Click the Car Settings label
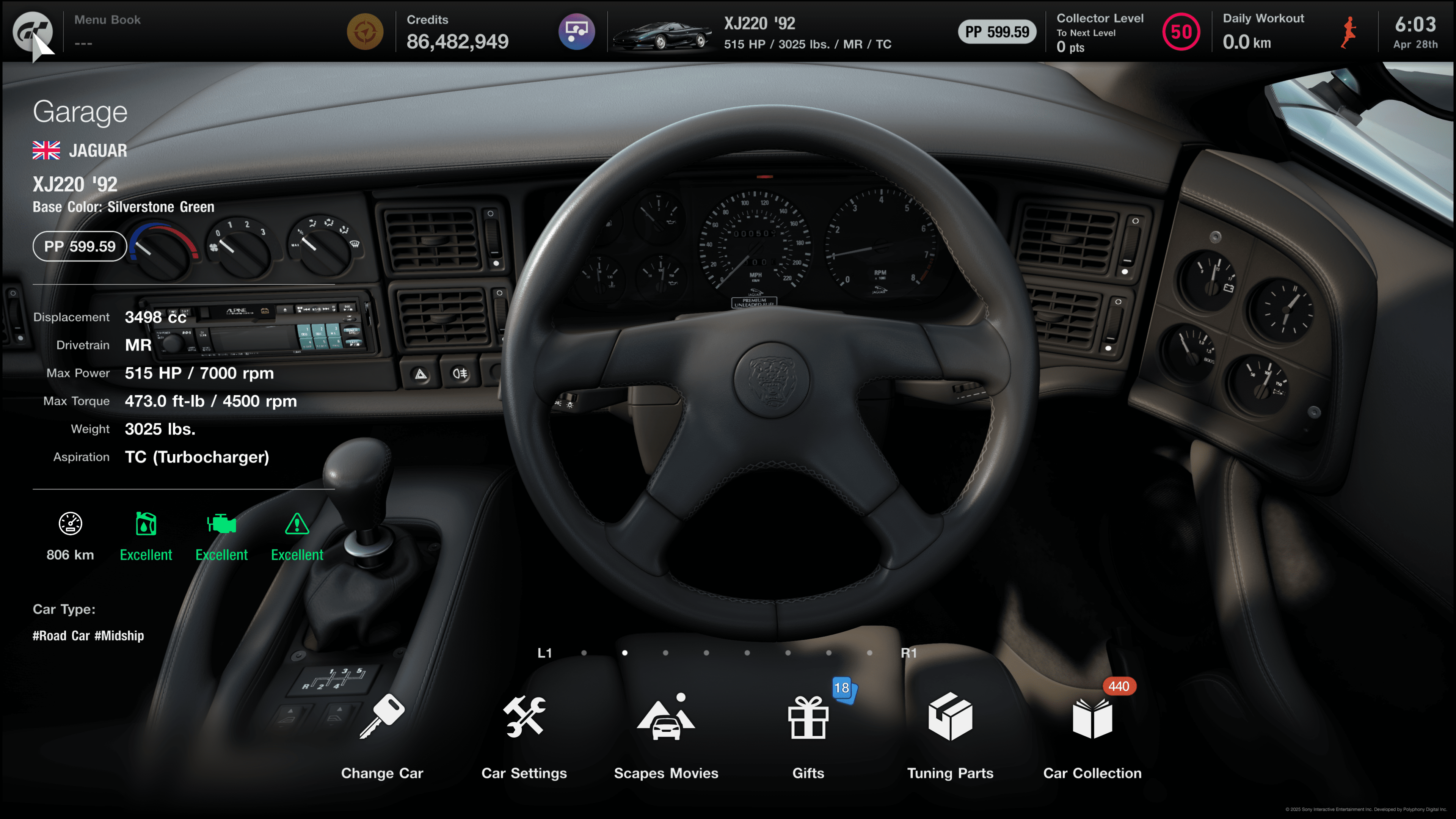Viewport: 1456px width, 819px height. [524, 773]
